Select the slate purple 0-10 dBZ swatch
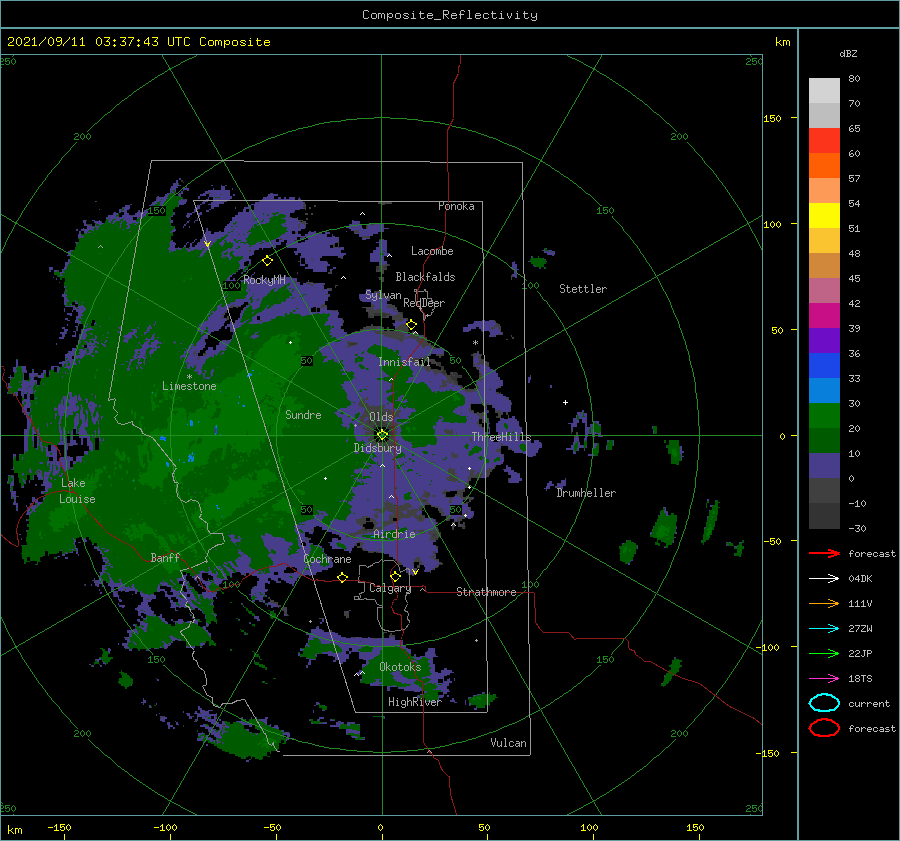This screenshot has width=900, height=841. click(824, 466)
